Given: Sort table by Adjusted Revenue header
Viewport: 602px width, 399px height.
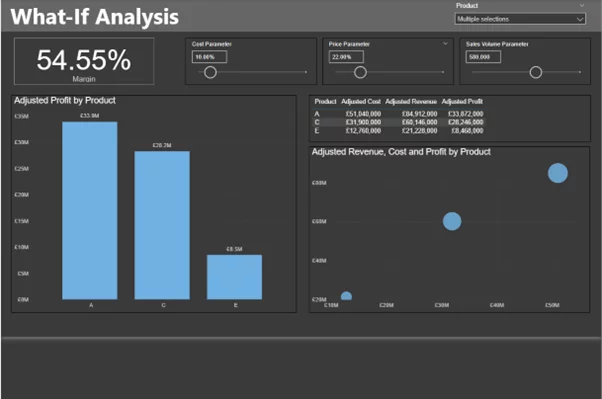Looking at the screenshot, I should (411, 101).
